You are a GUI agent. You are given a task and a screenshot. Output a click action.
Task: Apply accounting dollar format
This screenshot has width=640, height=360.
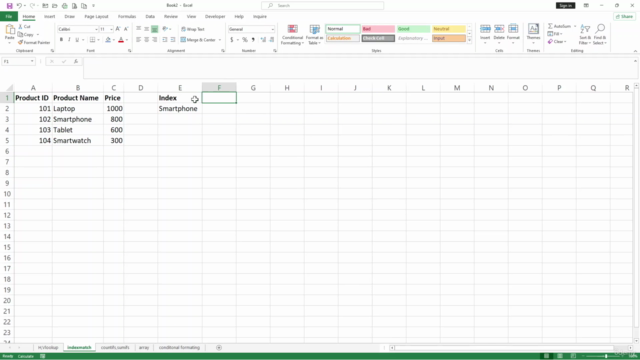pos(231,40)
